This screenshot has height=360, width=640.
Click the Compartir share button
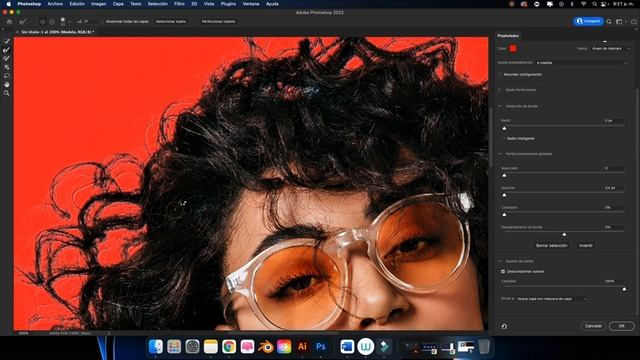point(588,21)
